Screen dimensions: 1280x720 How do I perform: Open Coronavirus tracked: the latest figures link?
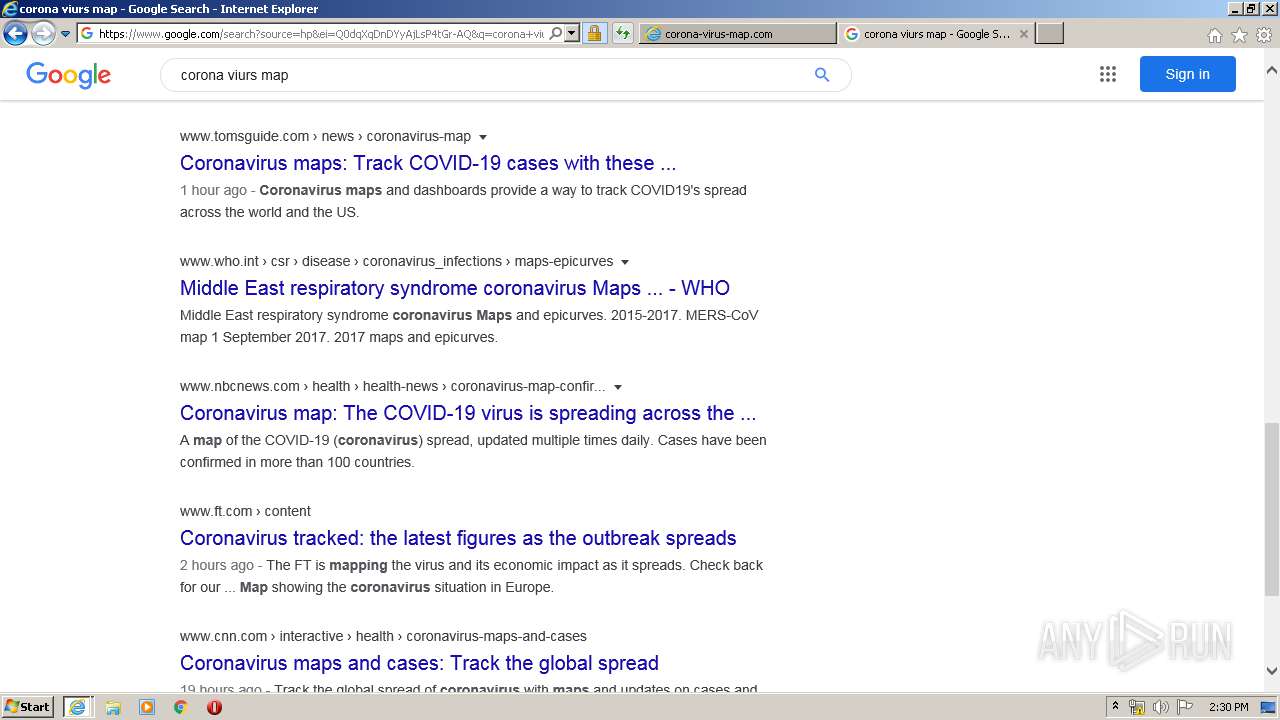458,538
